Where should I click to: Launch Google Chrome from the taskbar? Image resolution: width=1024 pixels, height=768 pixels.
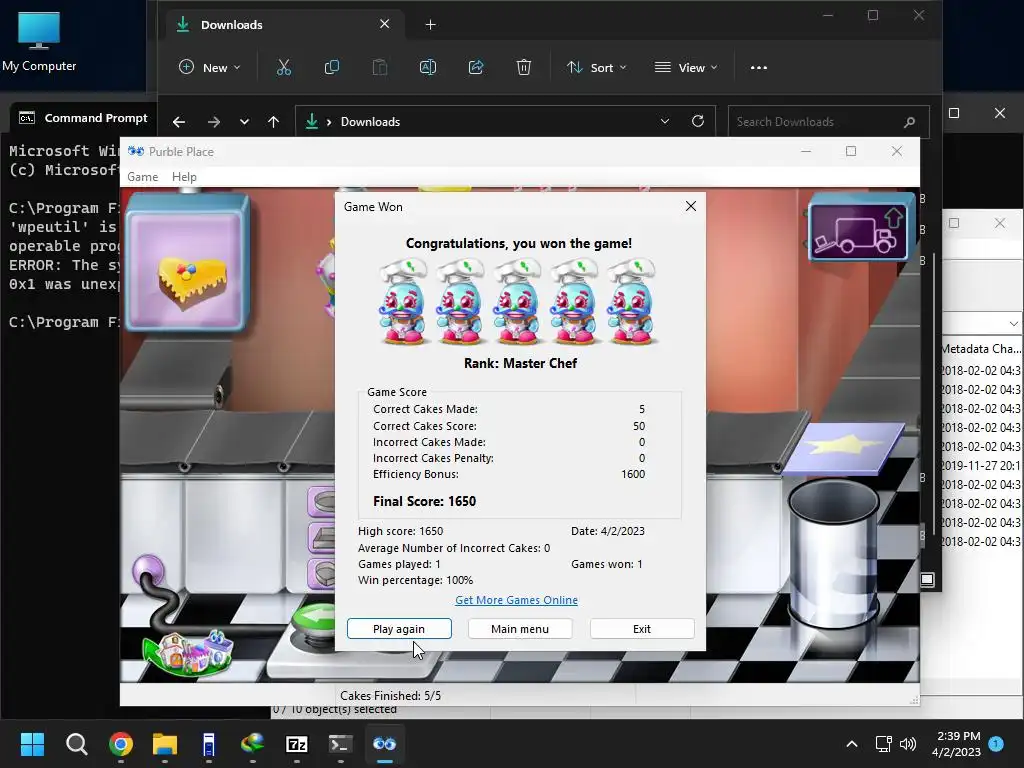(x=121, y=744)
